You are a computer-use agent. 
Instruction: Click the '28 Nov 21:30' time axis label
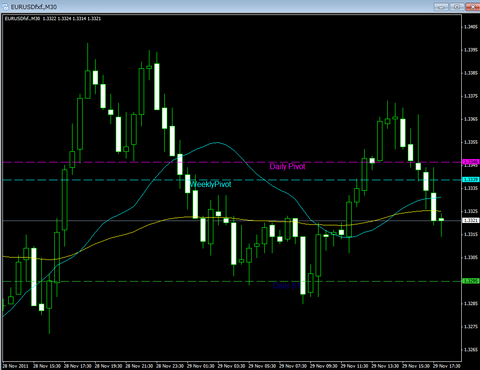[x=139, y=366]
